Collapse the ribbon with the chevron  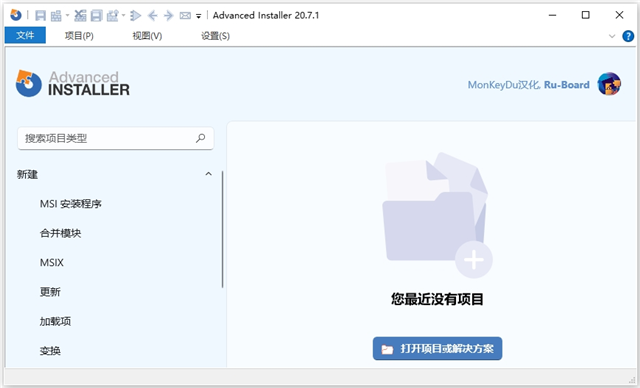pos(612,36)
